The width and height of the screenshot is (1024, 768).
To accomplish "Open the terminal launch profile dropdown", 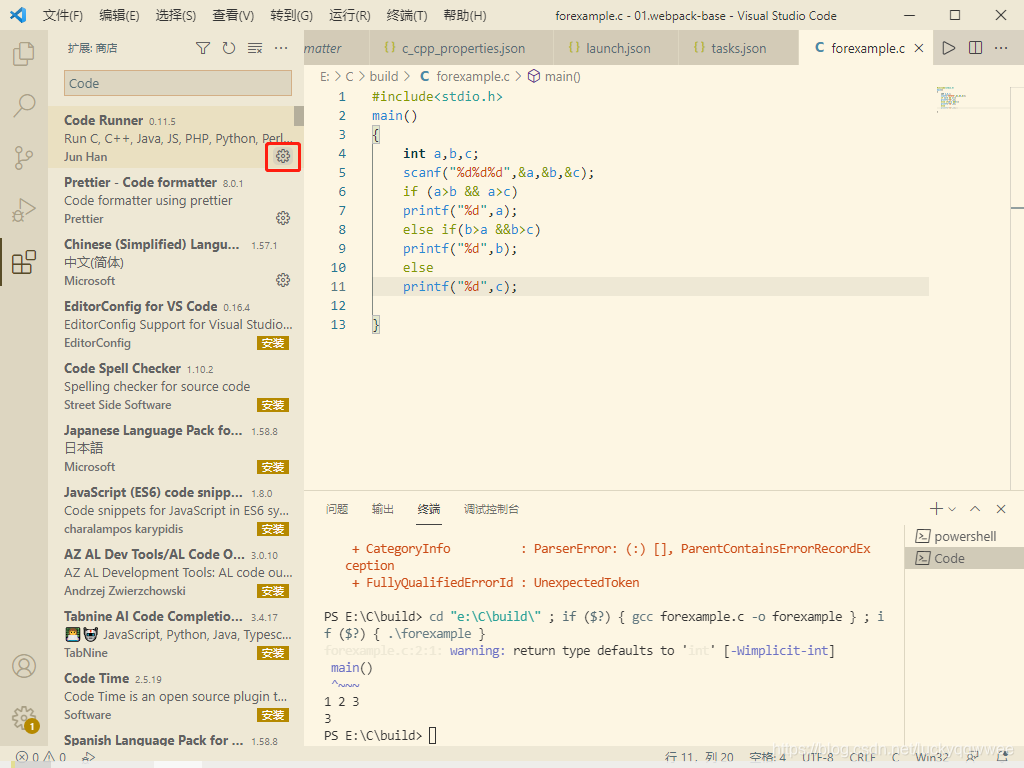I will pos(950,508).
